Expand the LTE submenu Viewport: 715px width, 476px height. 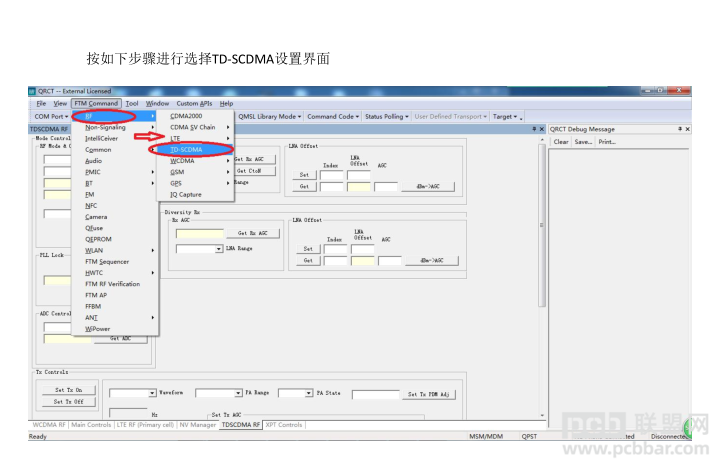[195, 138]
